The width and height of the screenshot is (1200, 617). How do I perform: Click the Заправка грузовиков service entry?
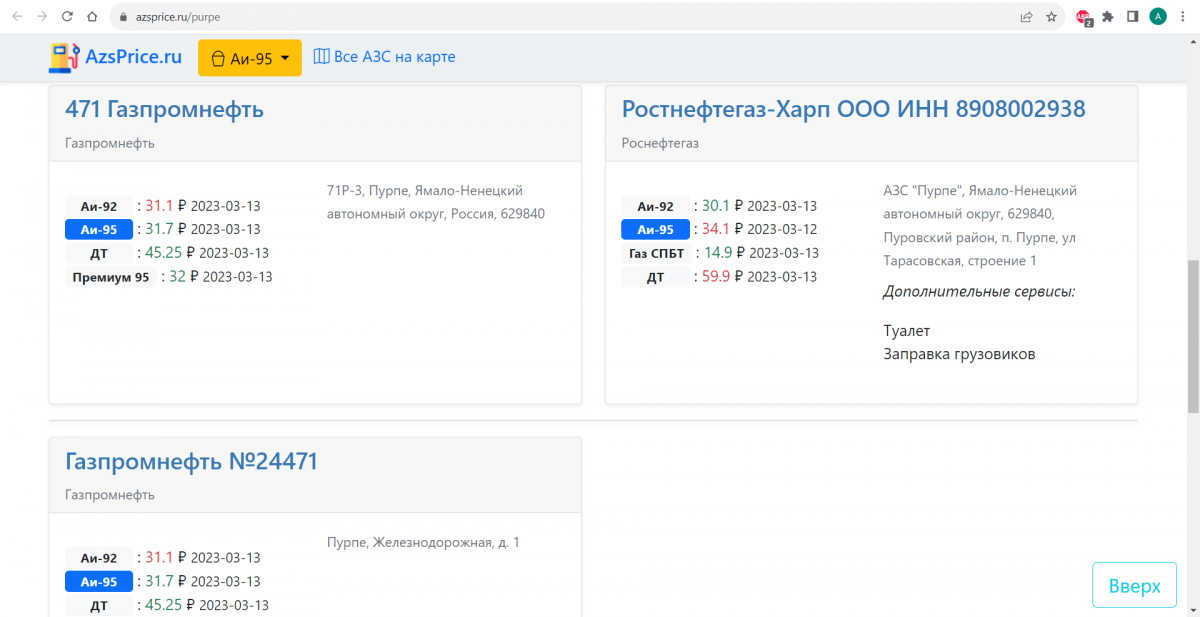tap(960, 354)
